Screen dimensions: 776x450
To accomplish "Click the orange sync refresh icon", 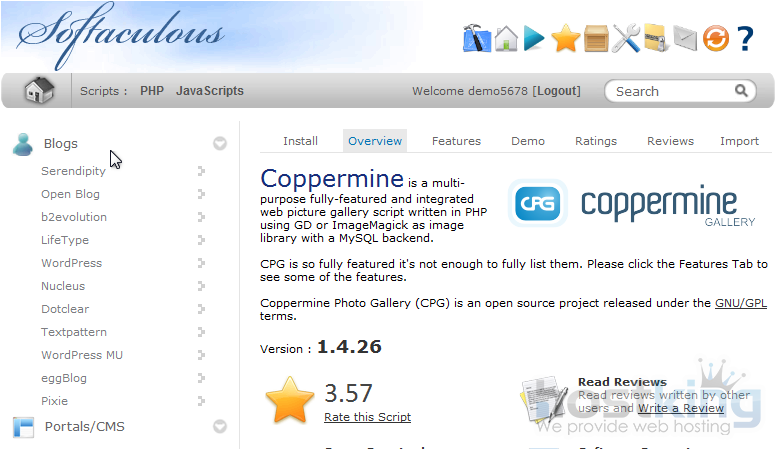I will 715,39.
